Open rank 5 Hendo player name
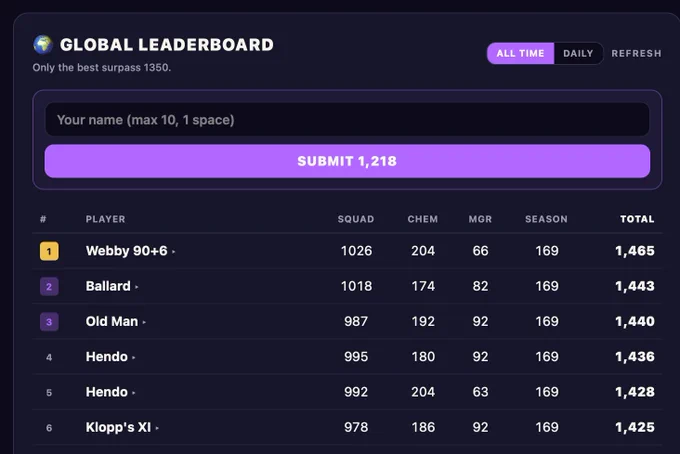 pyautogui.click(x=107, y=392)
